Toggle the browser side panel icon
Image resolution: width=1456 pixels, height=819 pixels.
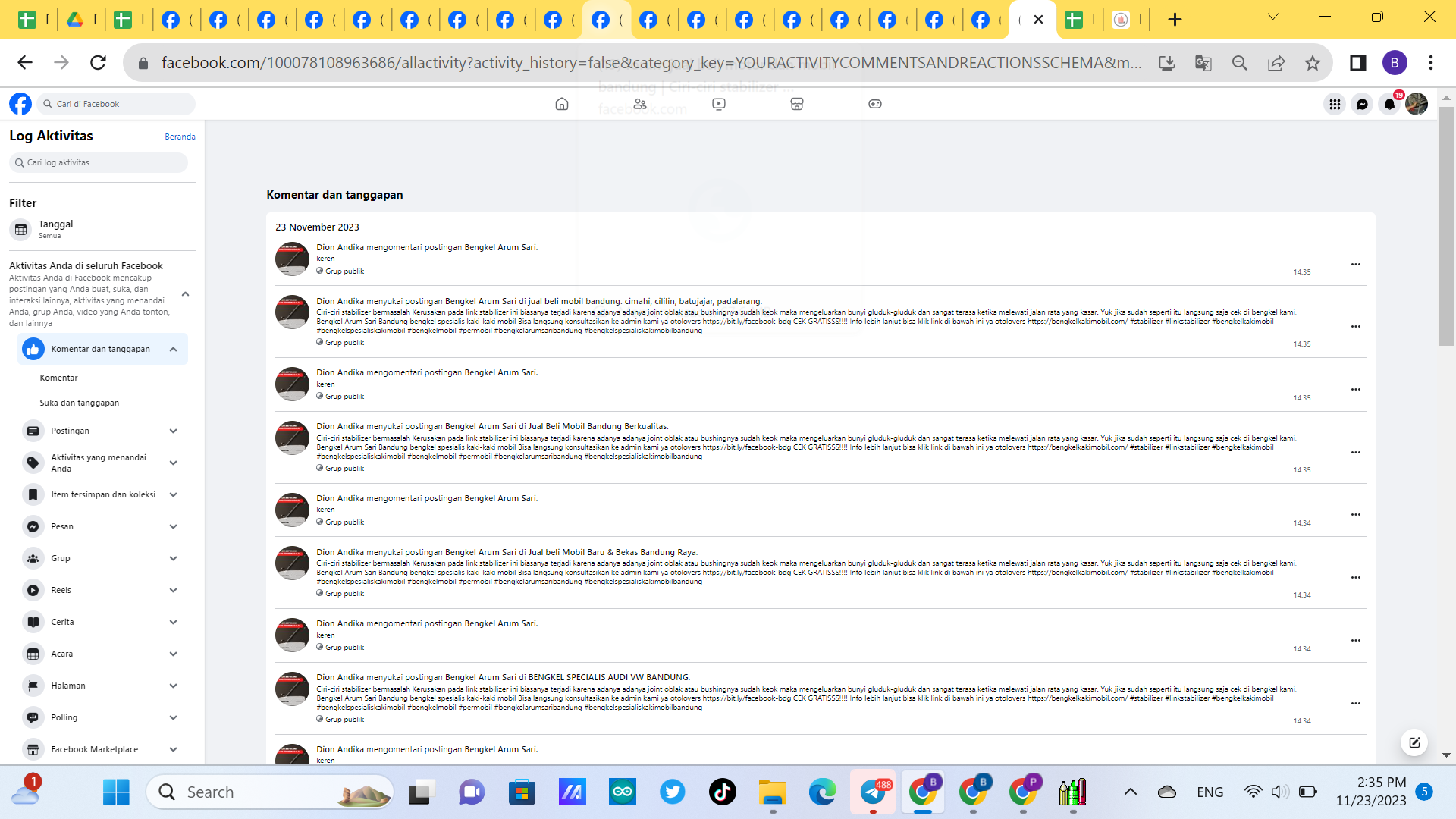pyautogui.click(x=1358, y=63)
